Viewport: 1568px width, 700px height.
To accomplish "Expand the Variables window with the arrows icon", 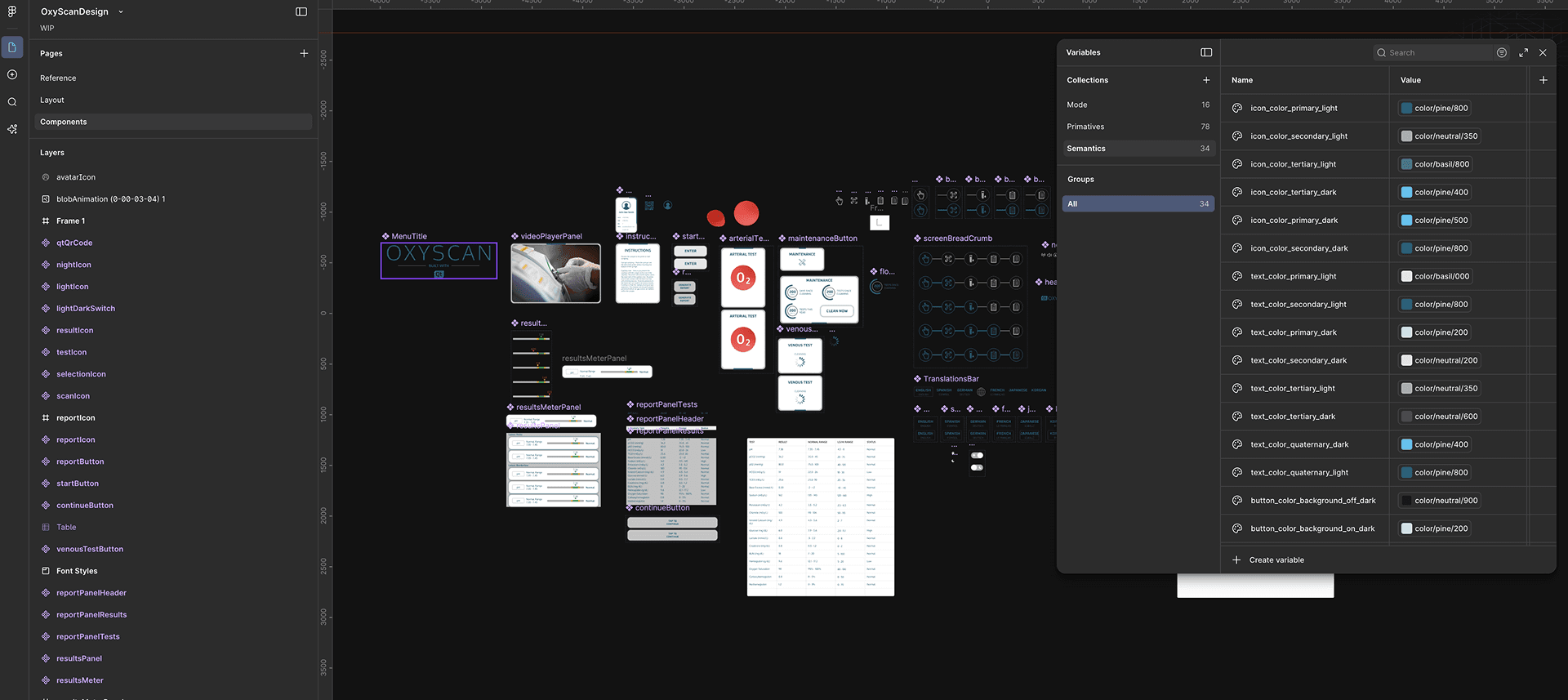I will coord(1523,52).
